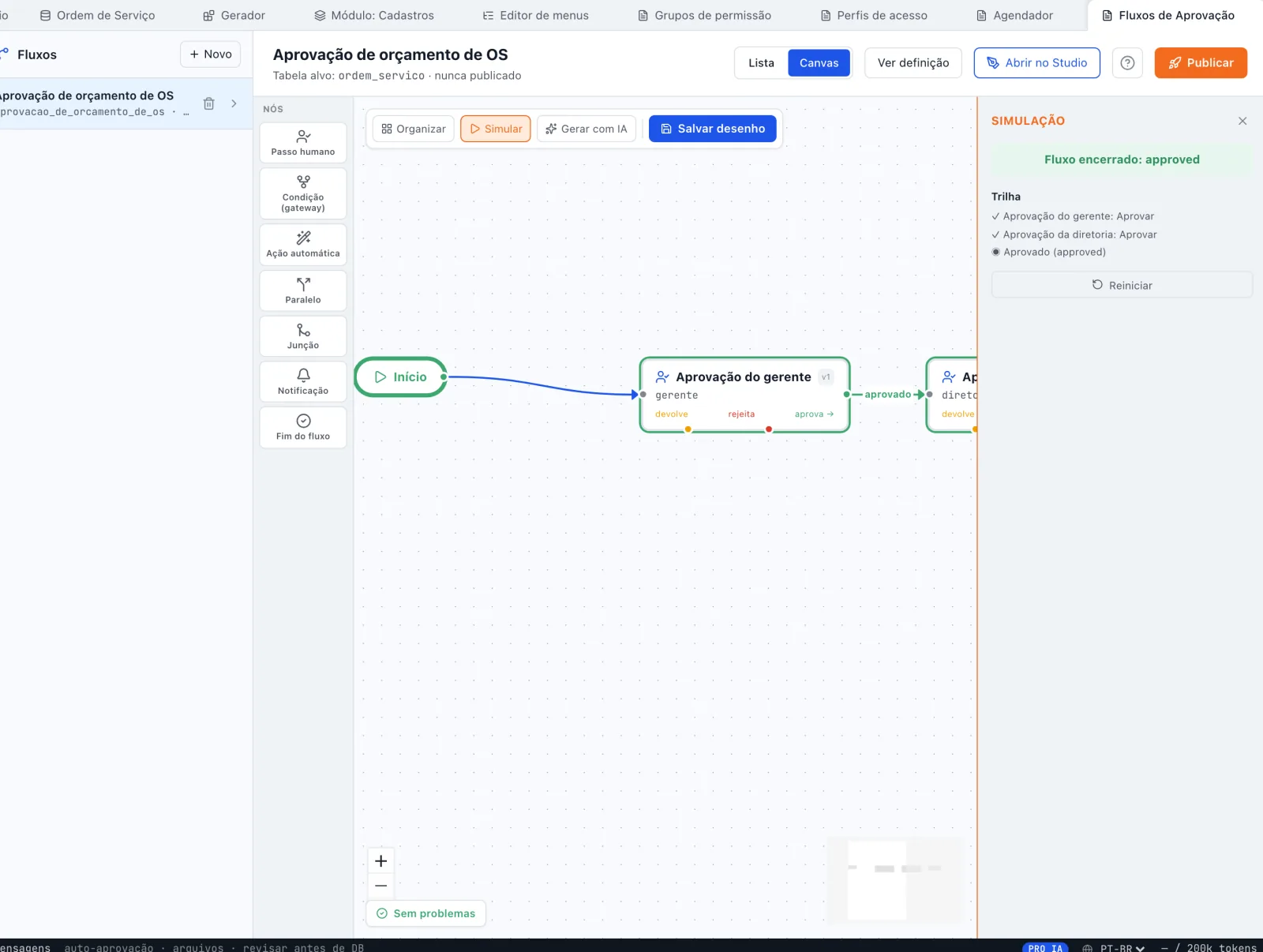Open the Grupos de permissão tab
Image resolution: width=1263 pixels, height=952 pixels.
click(x=704, y=15)
